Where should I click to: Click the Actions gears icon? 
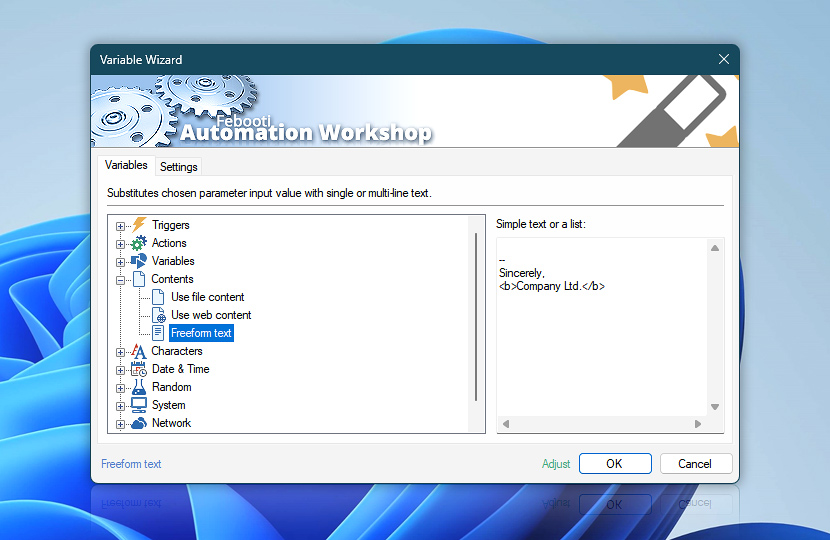pyautogui.click(x=139, y=243)
